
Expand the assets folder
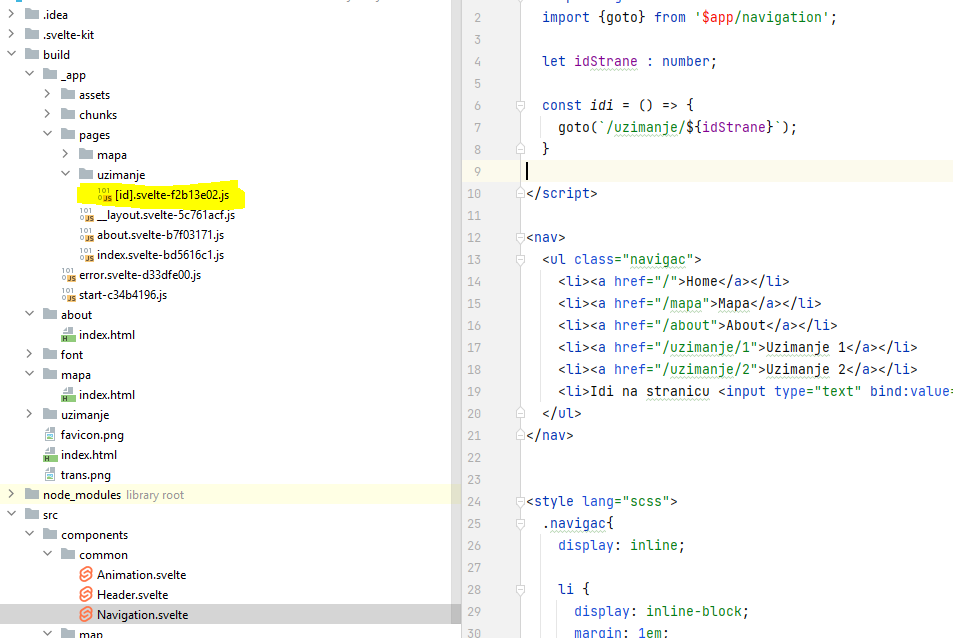click(45, 94)
